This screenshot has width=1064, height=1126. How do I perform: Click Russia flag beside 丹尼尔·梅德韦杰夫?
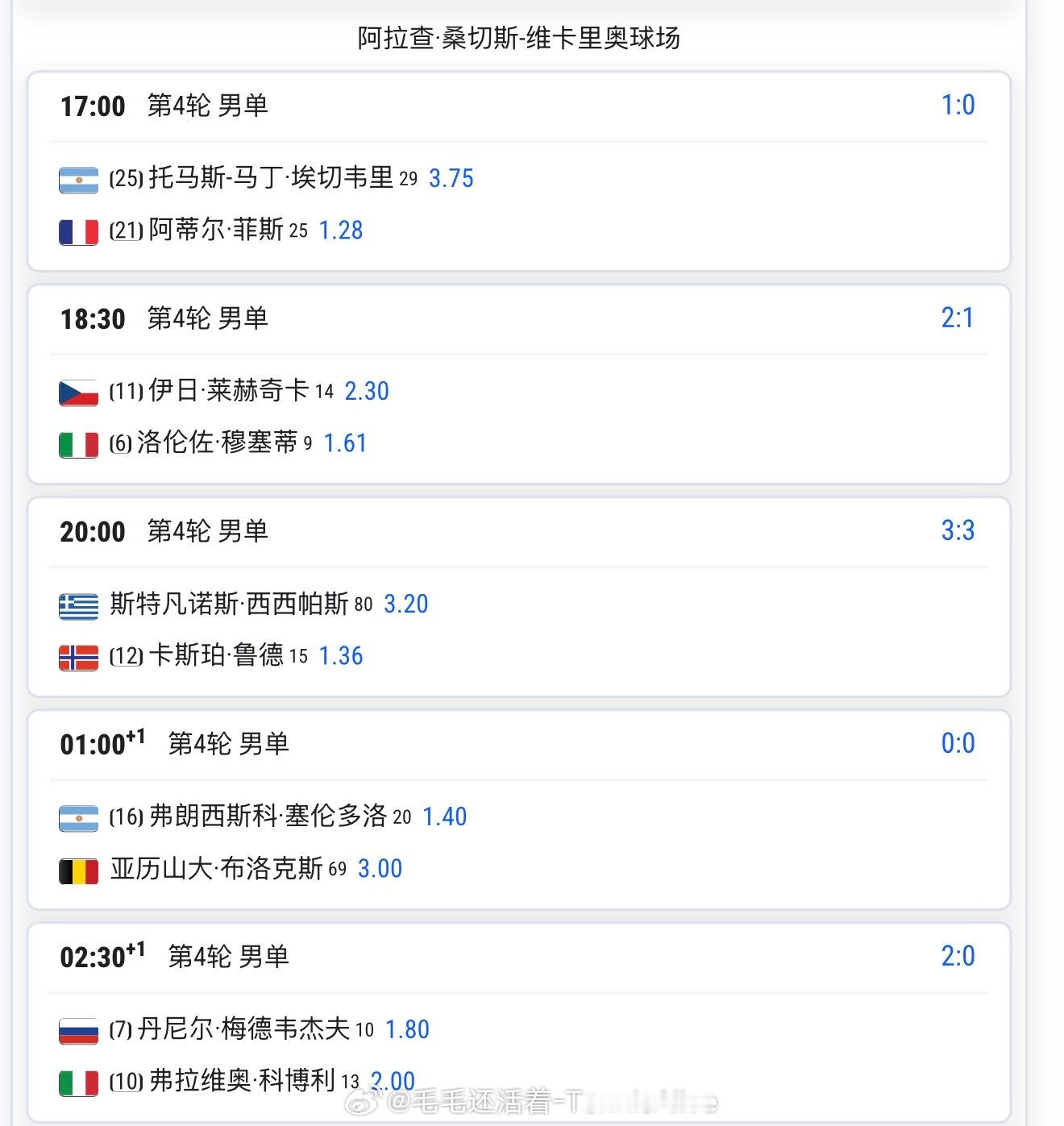pyautogui.click(x=78, y=1031)
